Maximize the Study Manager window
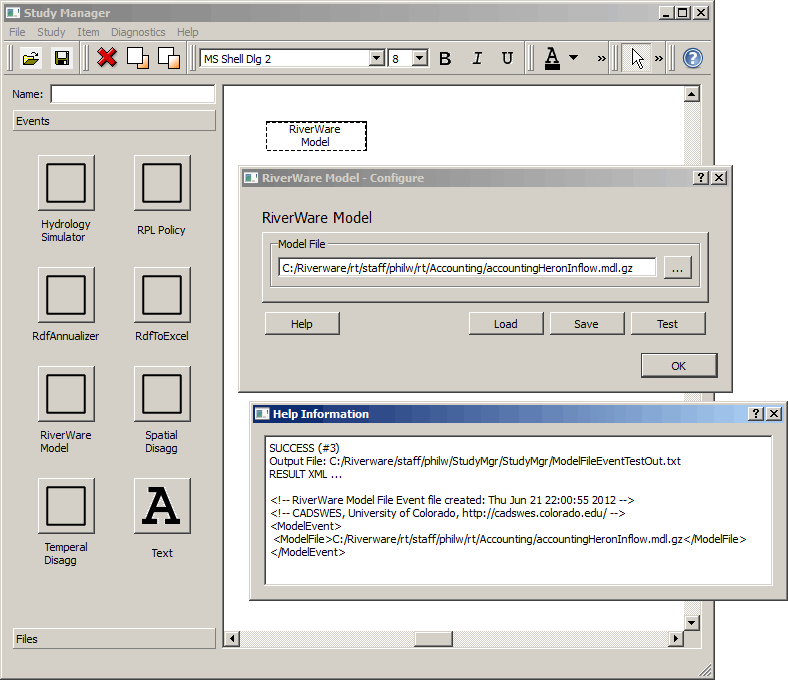788x680 pixels. click(682, 13)
